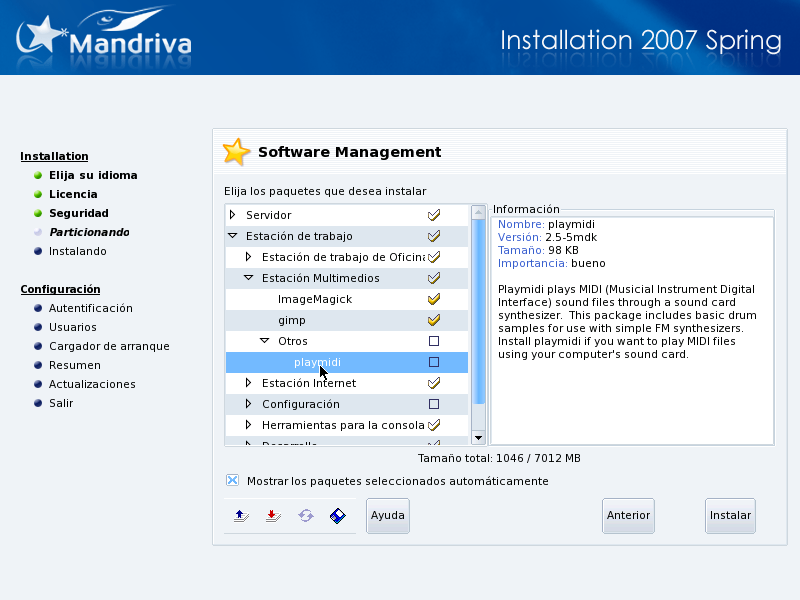Click the refresh arrows icon
This screenshot has height=600, width=800.
tap(305, 516)
